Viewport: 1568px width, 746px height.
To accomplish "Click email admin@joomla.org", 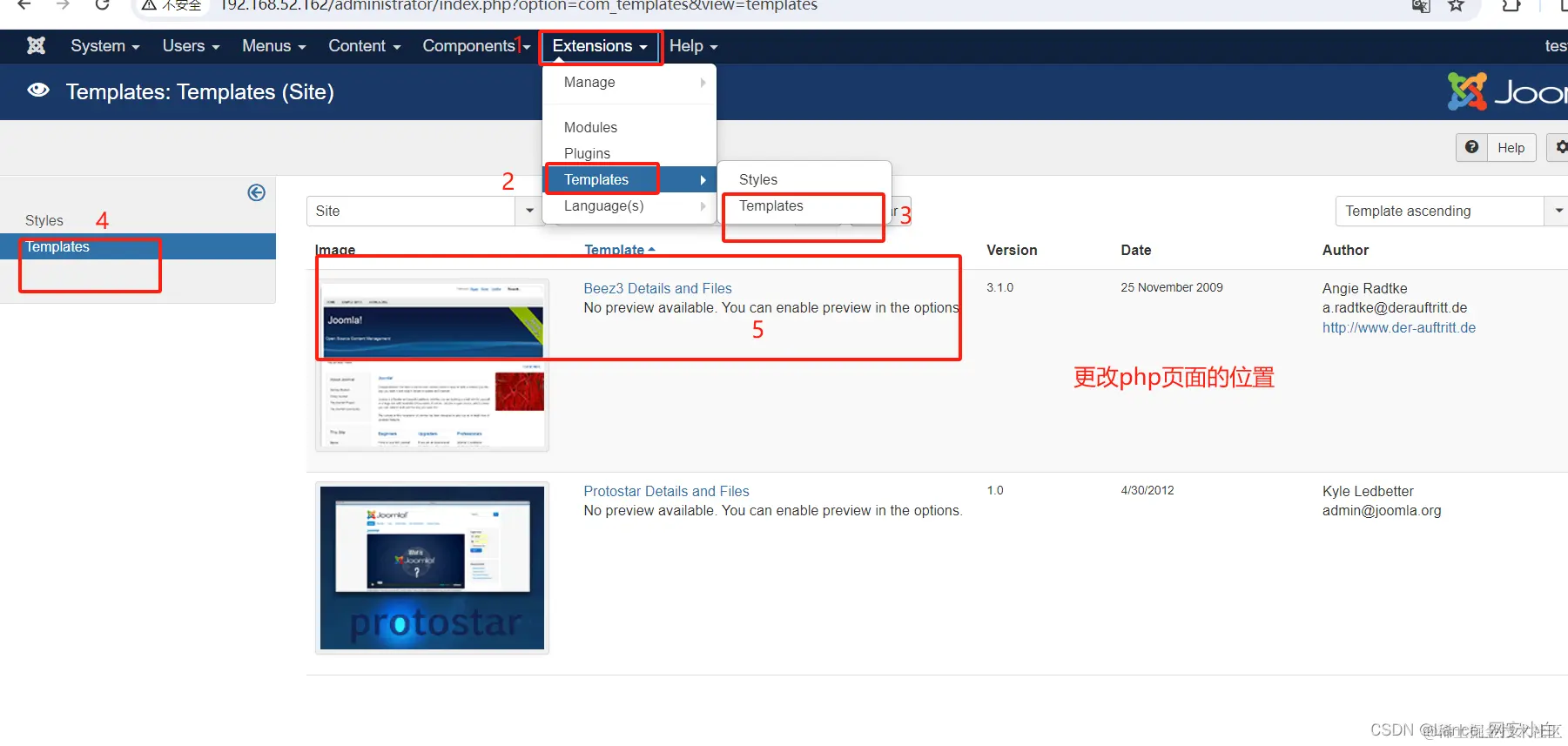I will (x=1381, y=510).
